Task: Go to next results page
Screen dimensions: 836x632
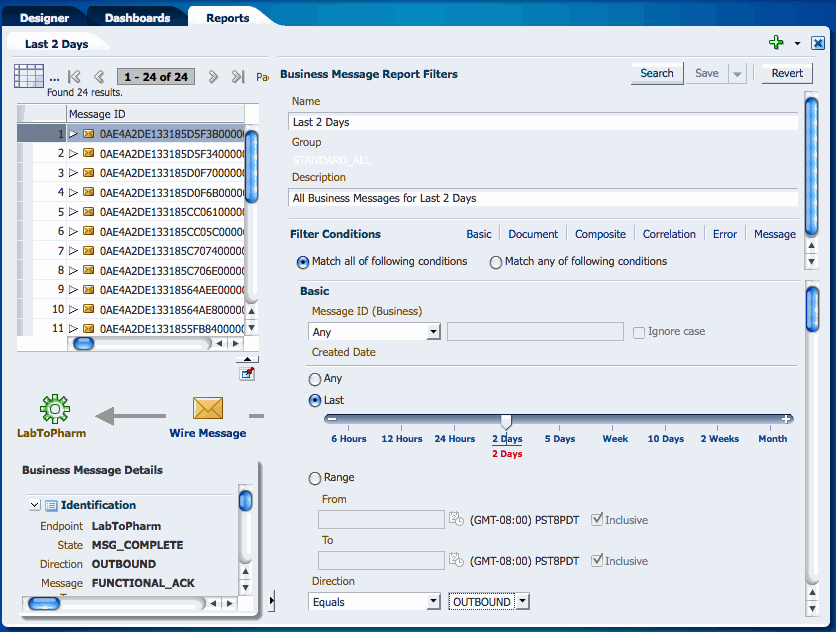Action: [x=213, y=77]
